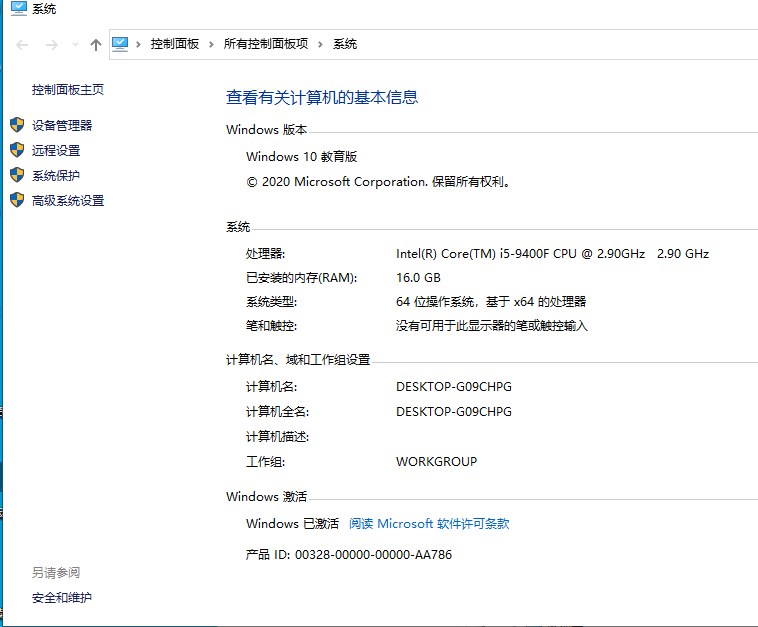The height and width of the screenshot is (627, 758).
Task: Expand the chevron right after 所有控制面板项 breadcrumb
Action: (321, 44)
